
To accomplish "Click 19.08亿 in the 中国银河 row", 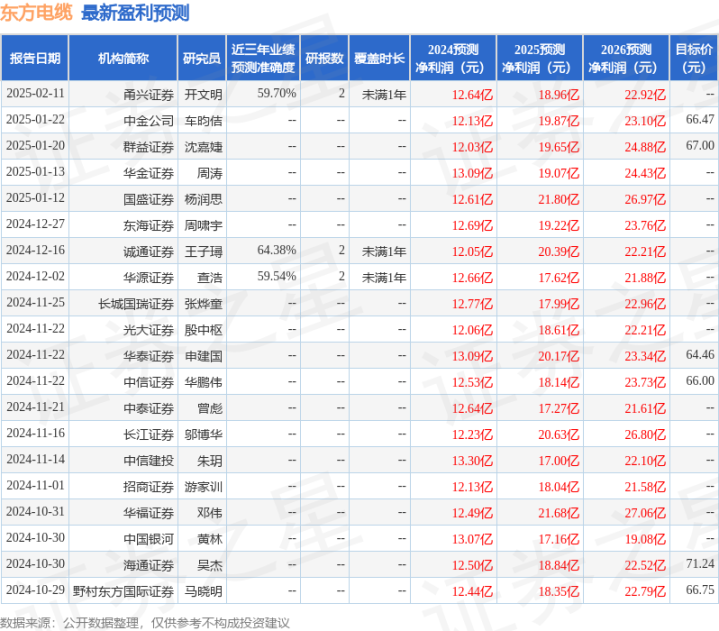I will pos(645,539).
